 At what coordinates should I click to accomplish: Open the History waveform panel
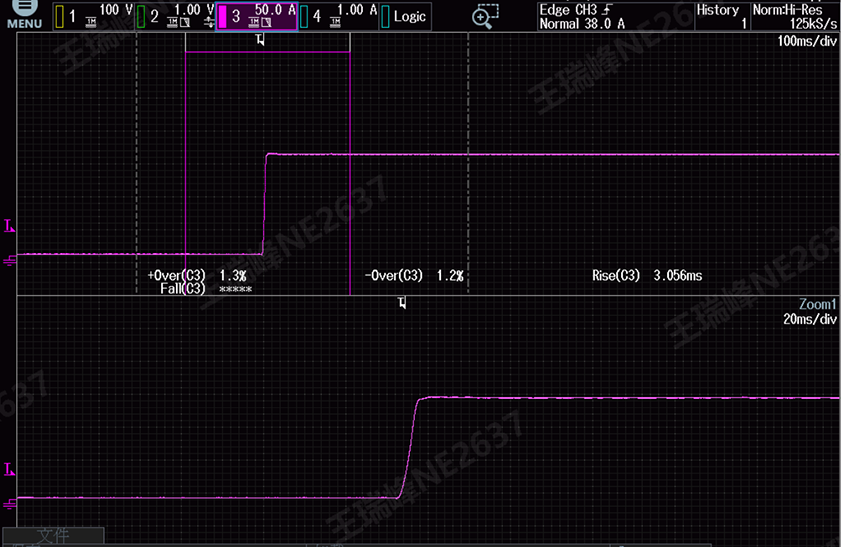tap(718, 16)
